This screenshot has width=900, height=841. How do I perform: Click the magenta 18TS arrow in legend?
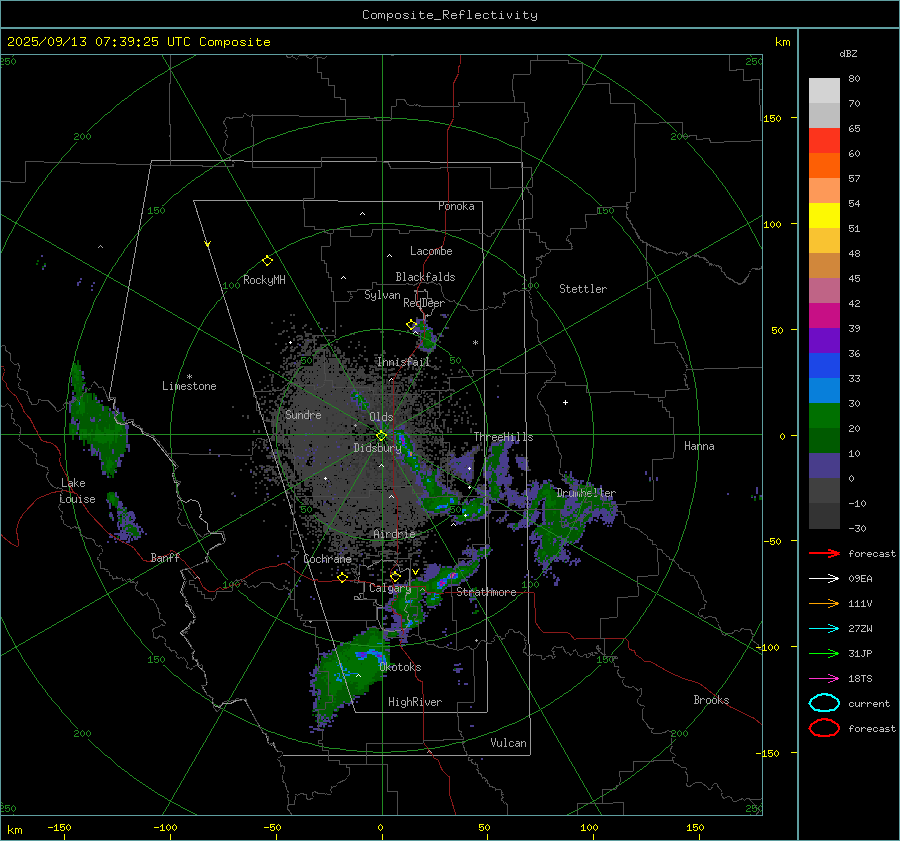pyautogui.click(x=824, y=679)
